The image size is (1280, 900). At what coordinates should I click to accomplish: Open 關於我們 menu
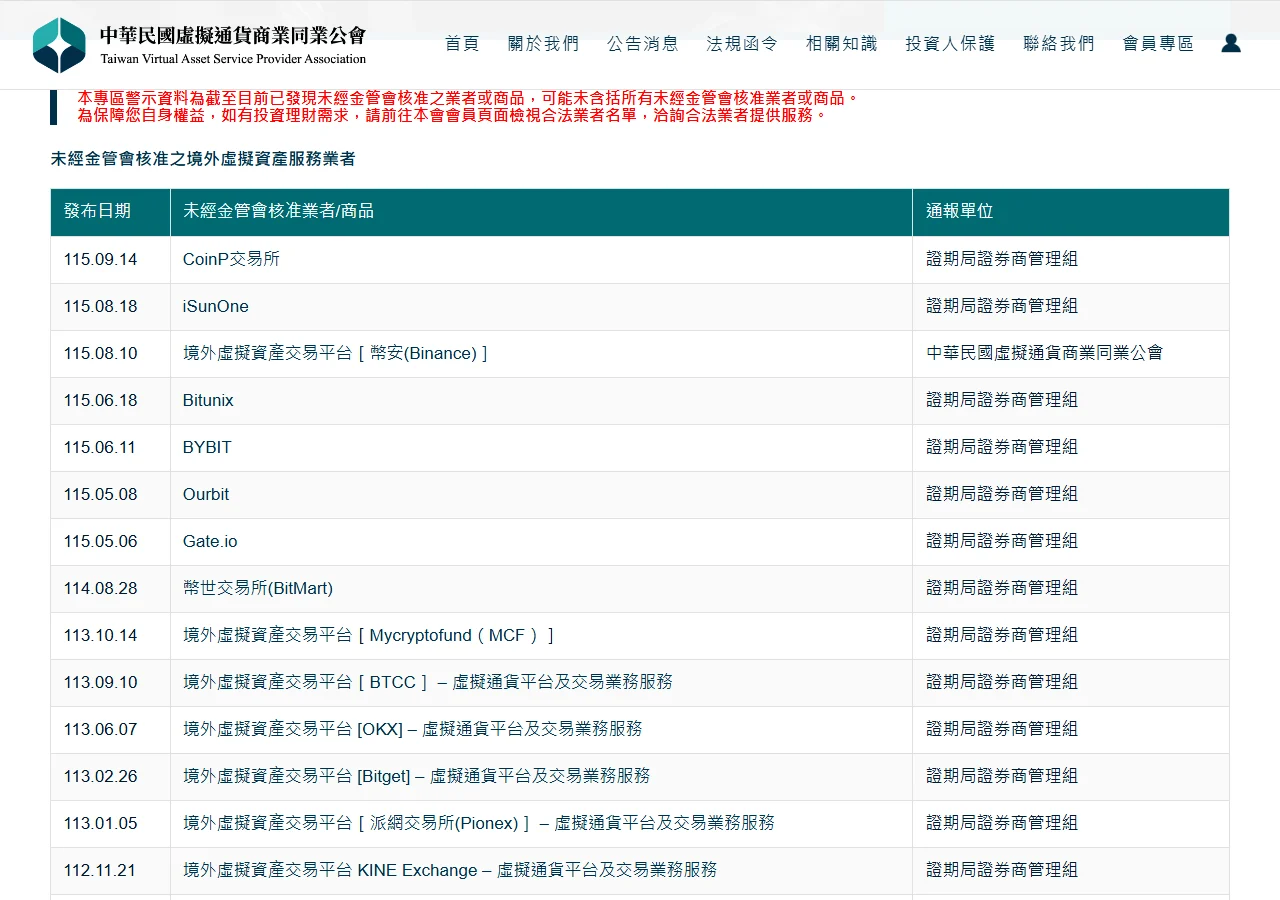543,44
